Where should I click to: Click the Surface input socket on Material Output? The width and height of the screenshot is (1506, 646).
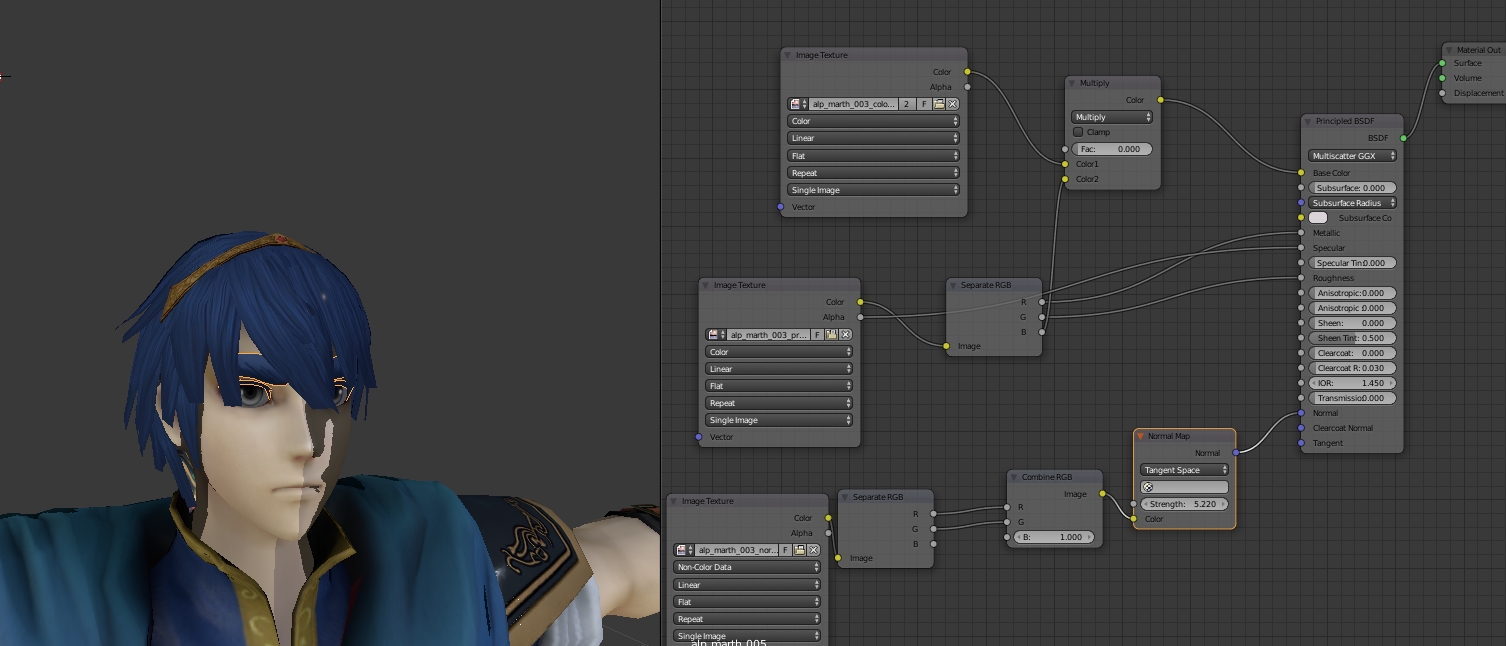1442,63
